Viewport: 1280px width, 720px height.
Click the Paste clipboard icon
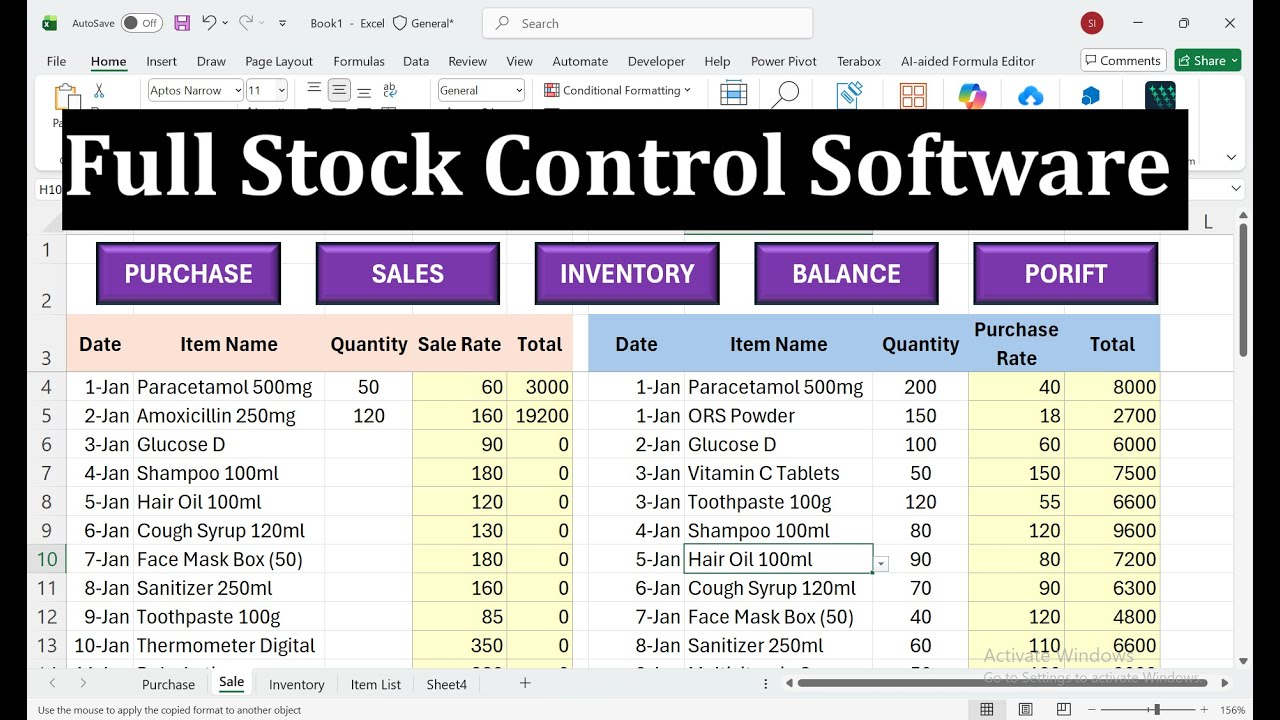point(66,97)
